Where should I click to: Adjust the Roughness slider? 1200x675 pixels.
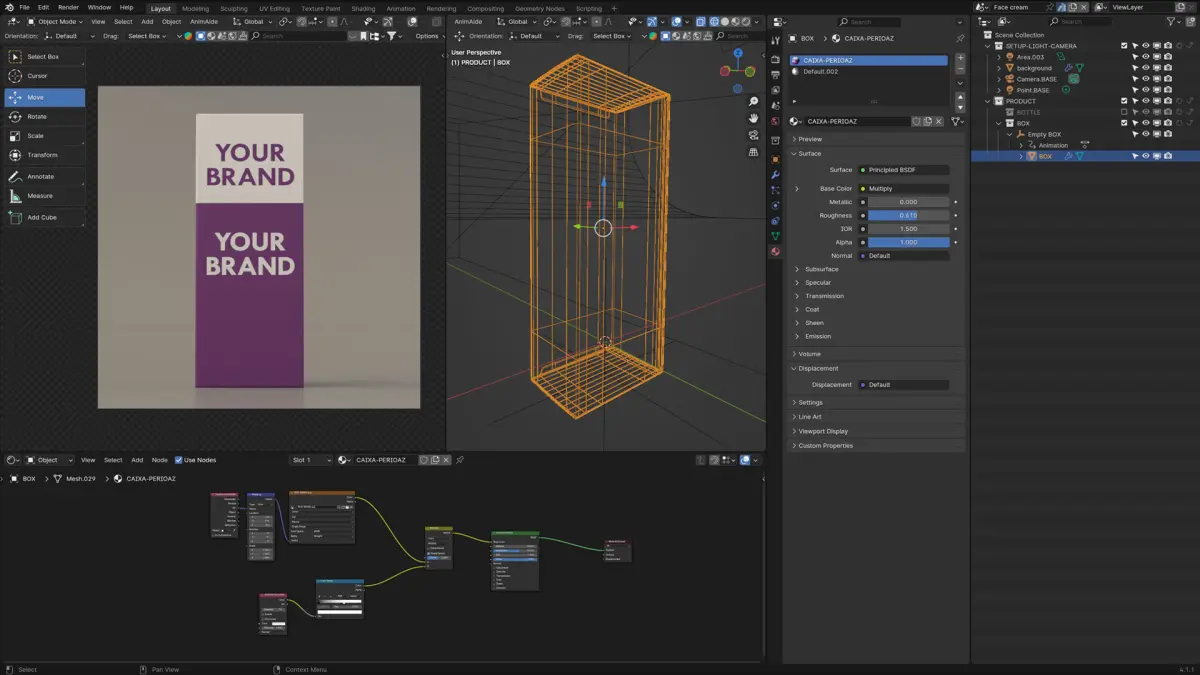(x=908, y=215)
